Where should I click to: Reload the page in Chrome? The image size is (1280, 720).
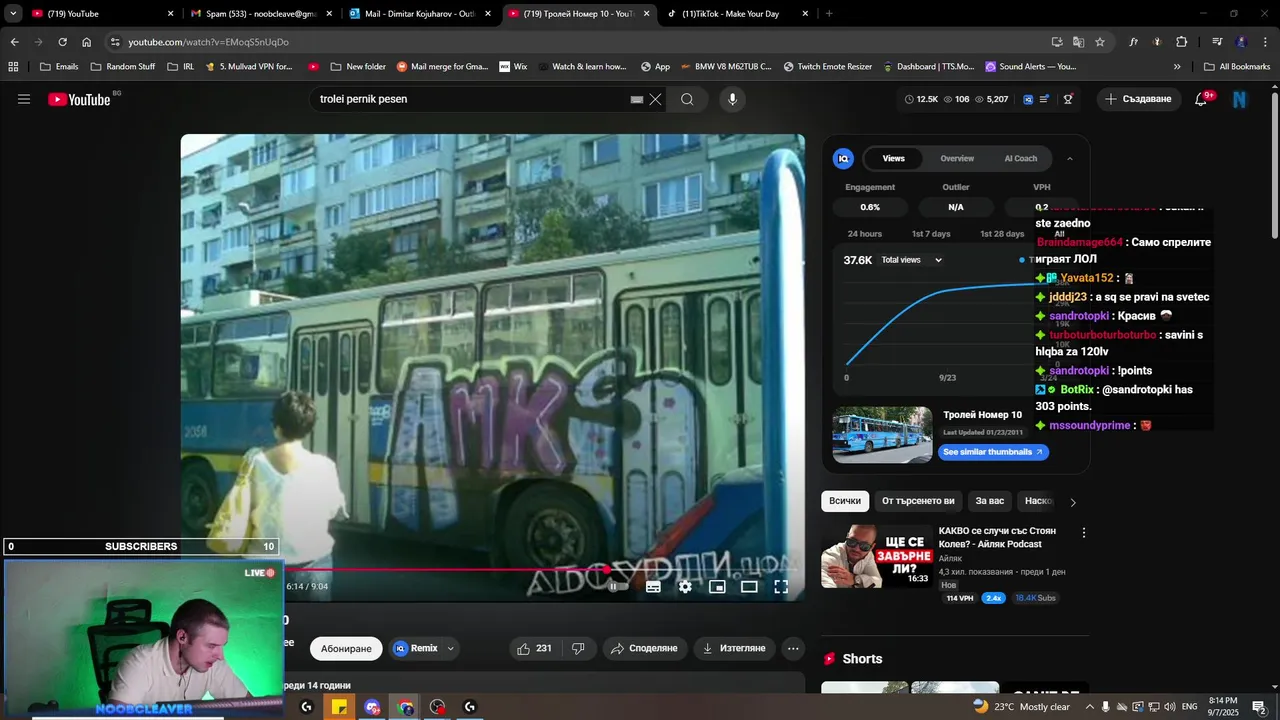pos(62,42)
